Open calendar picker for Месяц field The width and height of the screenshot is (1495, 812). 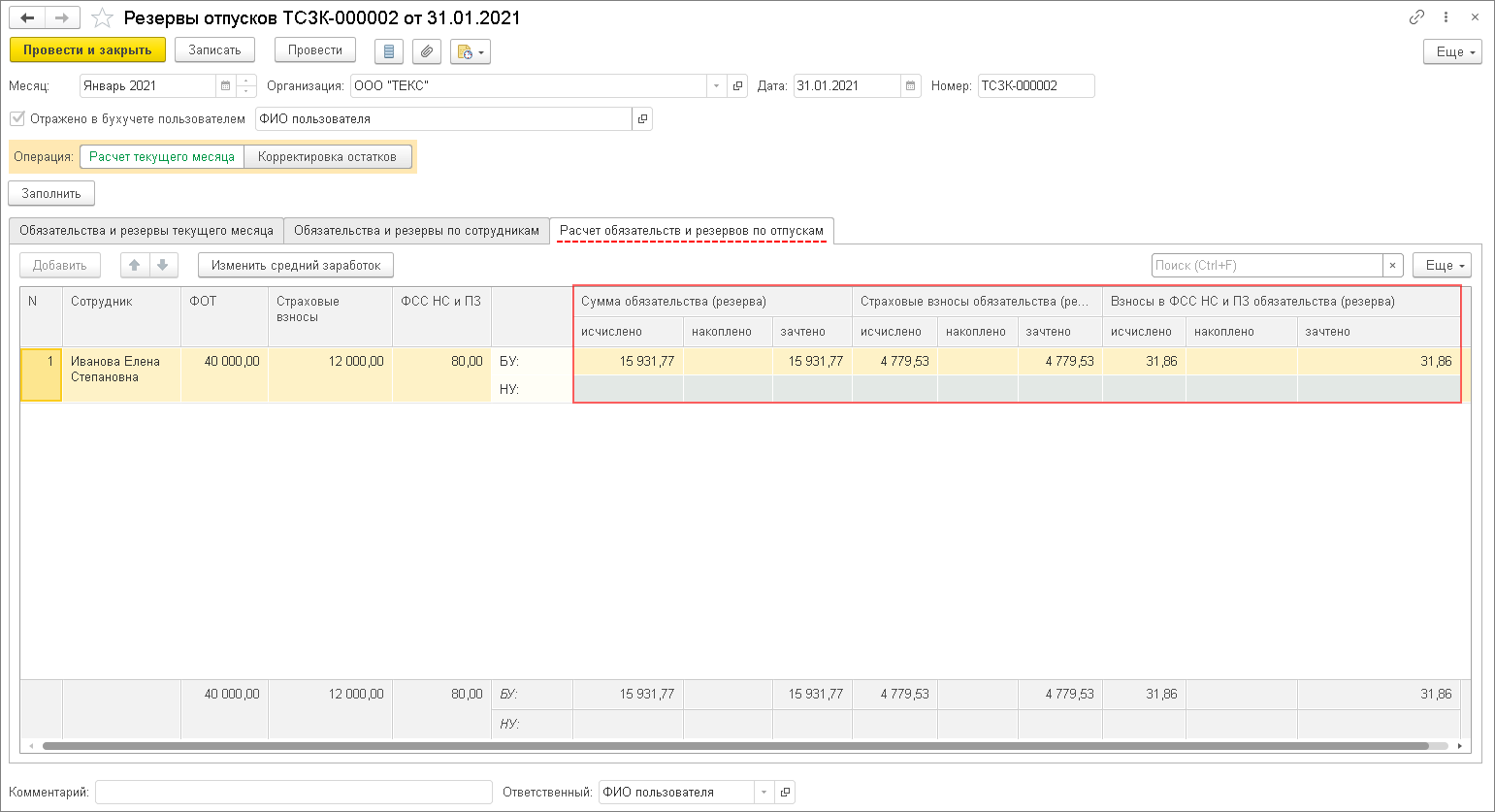click(226, 86)
